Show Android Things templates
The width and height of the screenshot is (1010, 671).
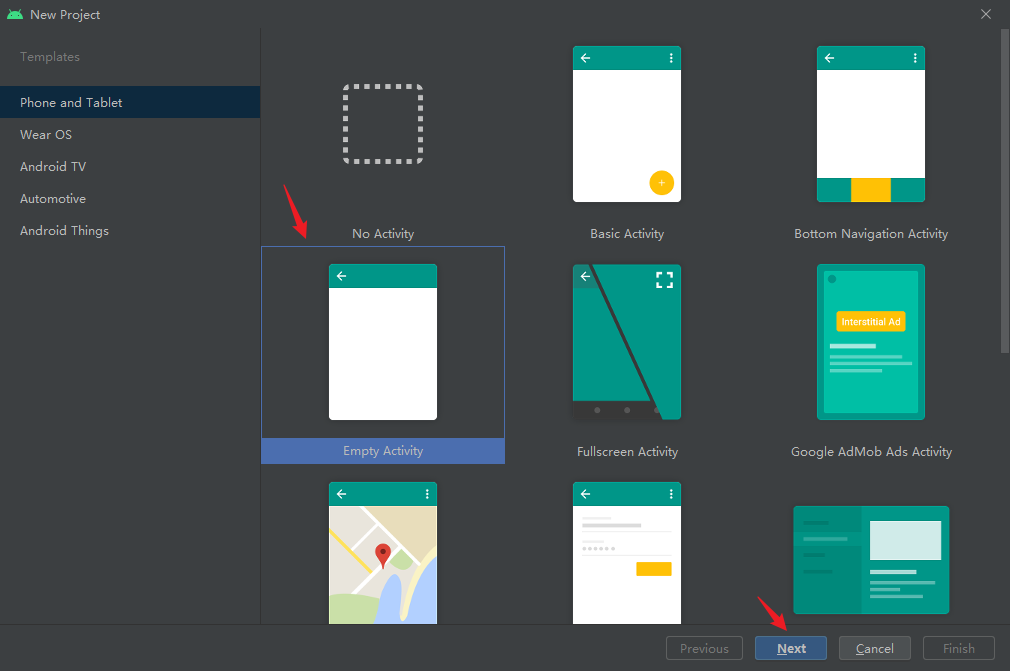(130, 231)
